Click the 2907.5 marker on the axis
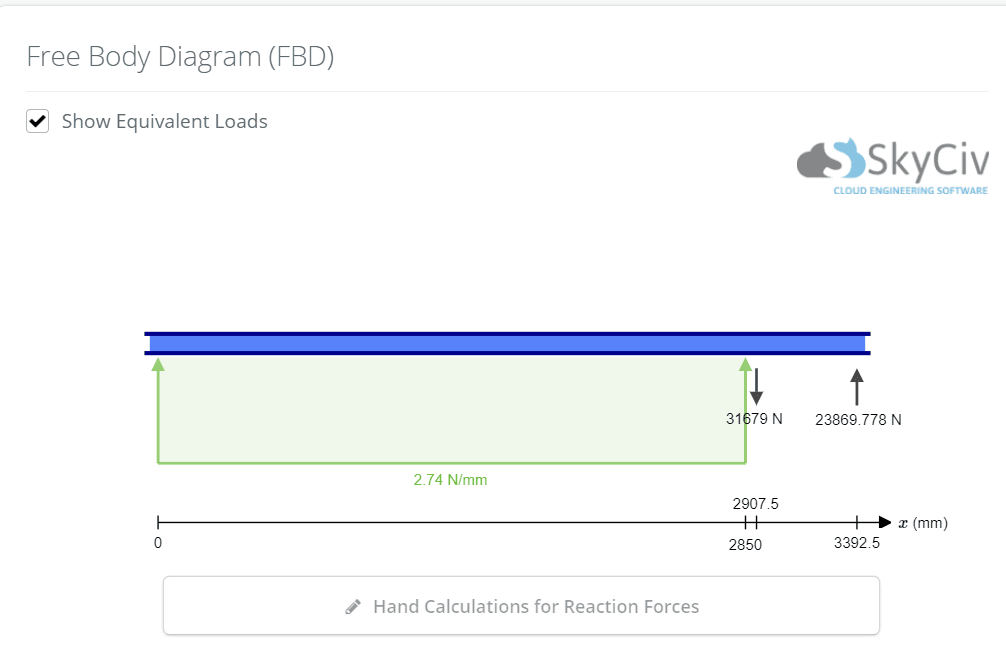Screen dimensions: 1006x659 pyautogui.click(x=756, y=521)
